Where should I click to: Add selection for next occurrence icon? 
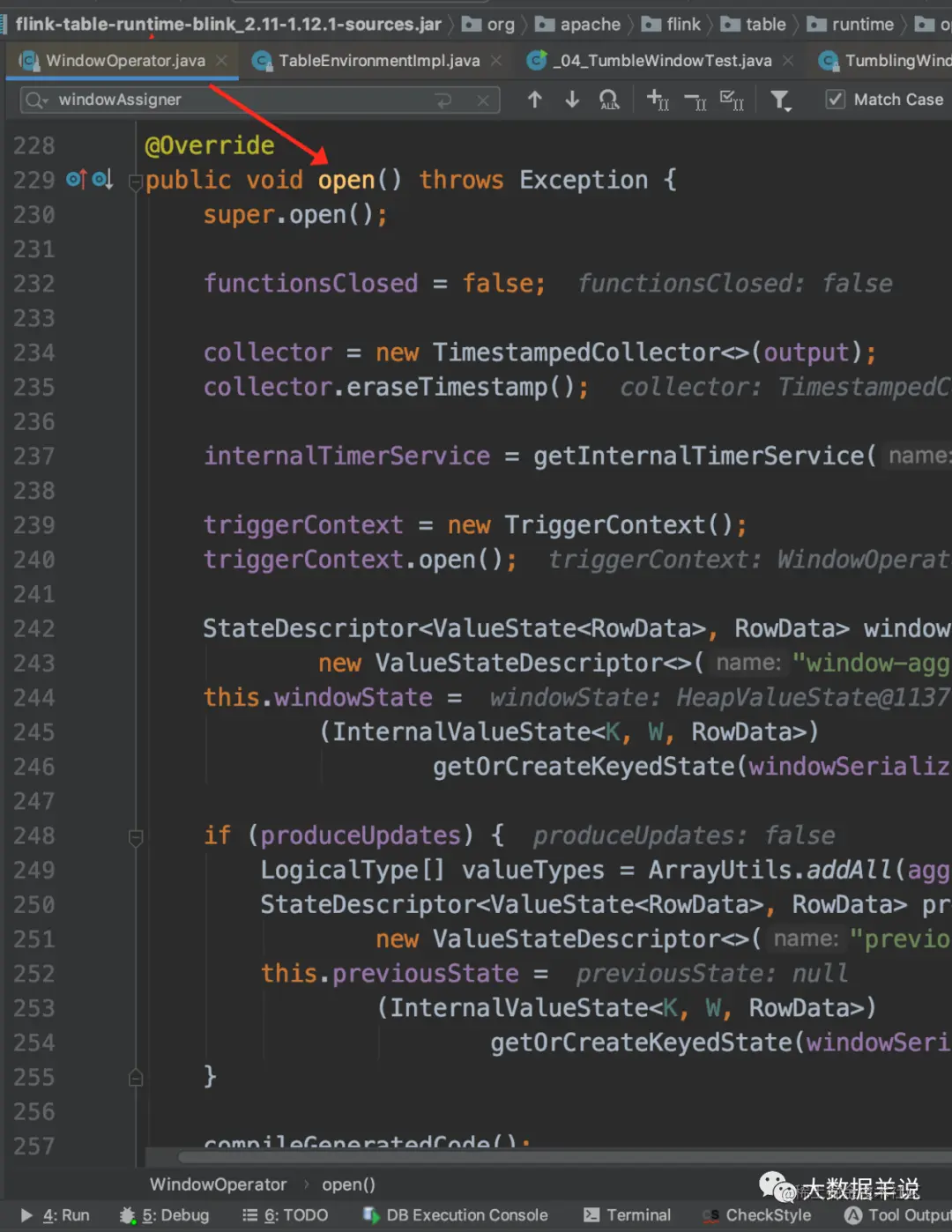point(658,100)
